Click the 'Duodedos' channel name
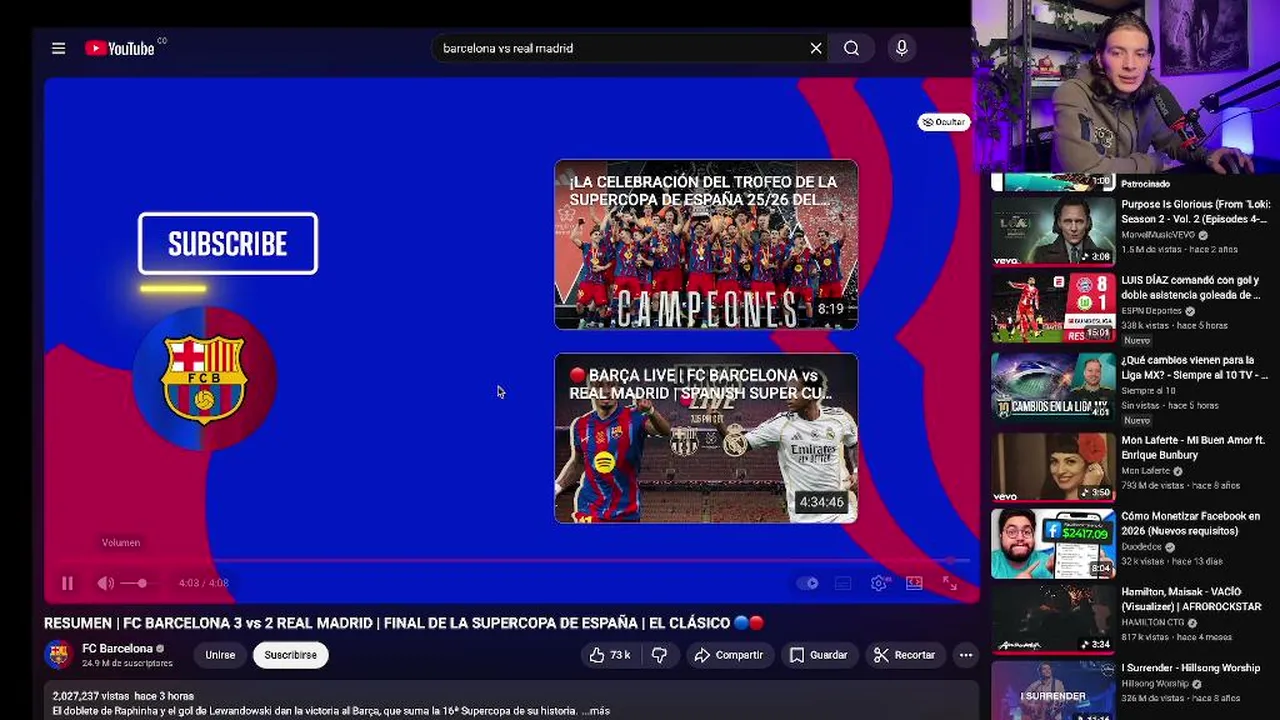 [x=1142, y=547]
